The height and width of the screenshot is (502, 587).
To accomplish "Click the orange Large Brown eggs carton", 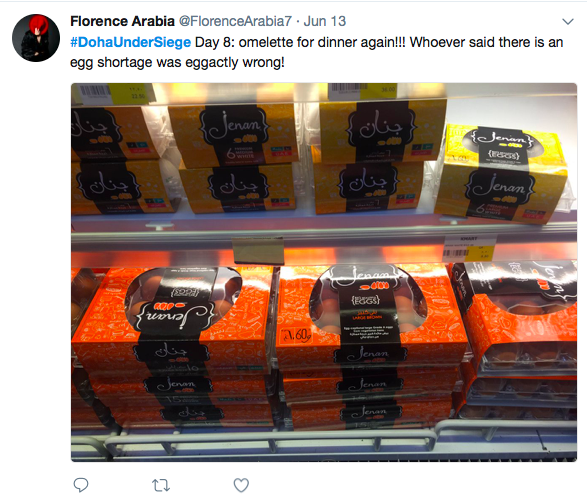I will pyautogui.click(x=367, y=311).
